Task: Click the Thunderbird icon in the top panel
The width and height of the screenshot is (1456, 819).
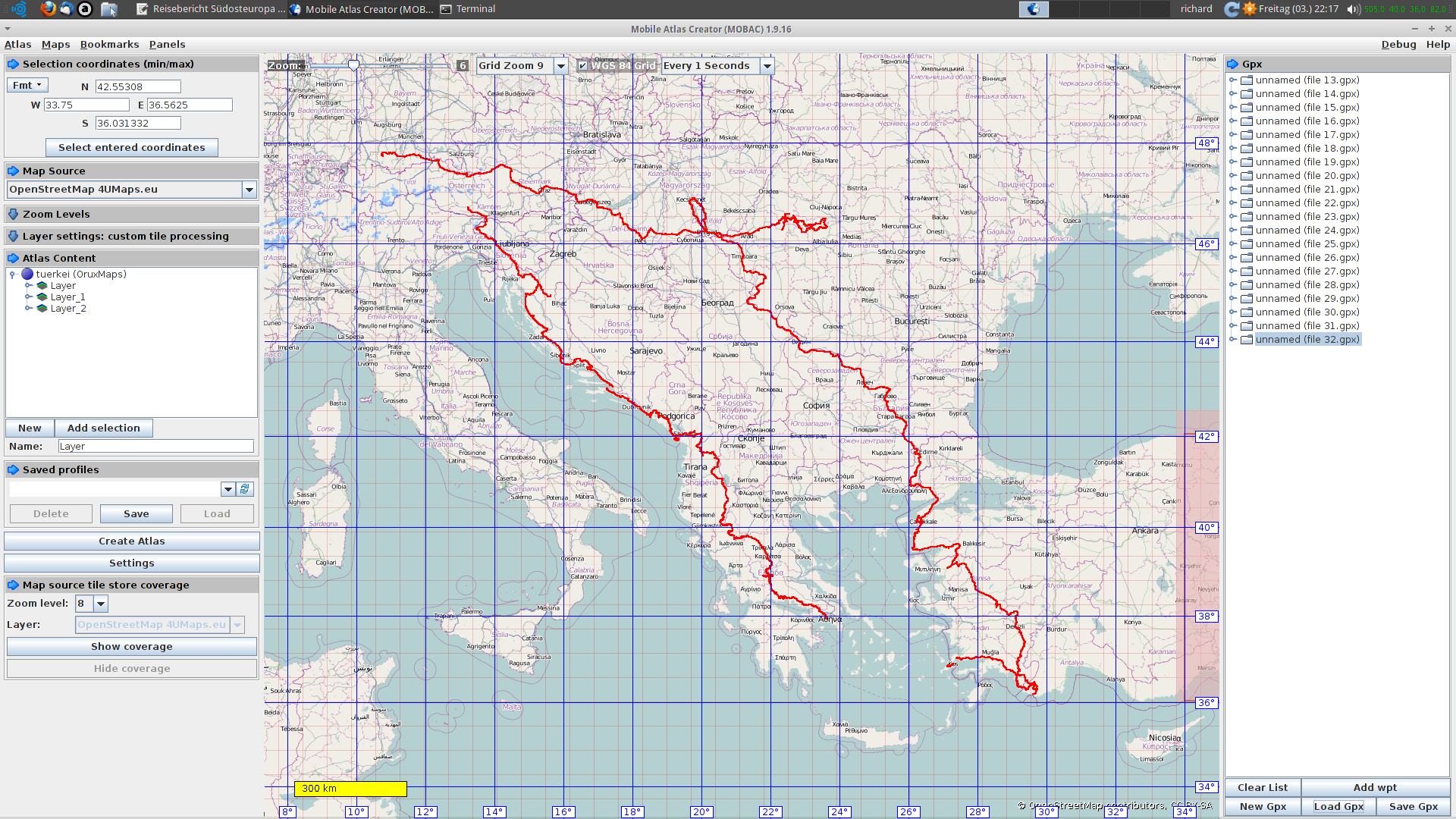Action: [67, 9]
